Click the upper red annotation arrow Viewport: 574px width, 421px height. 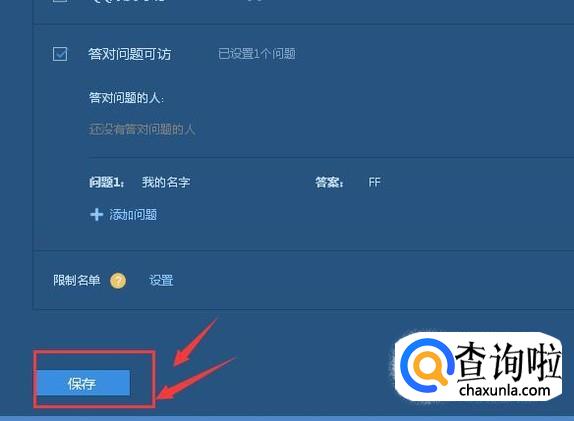pos(195,342)
